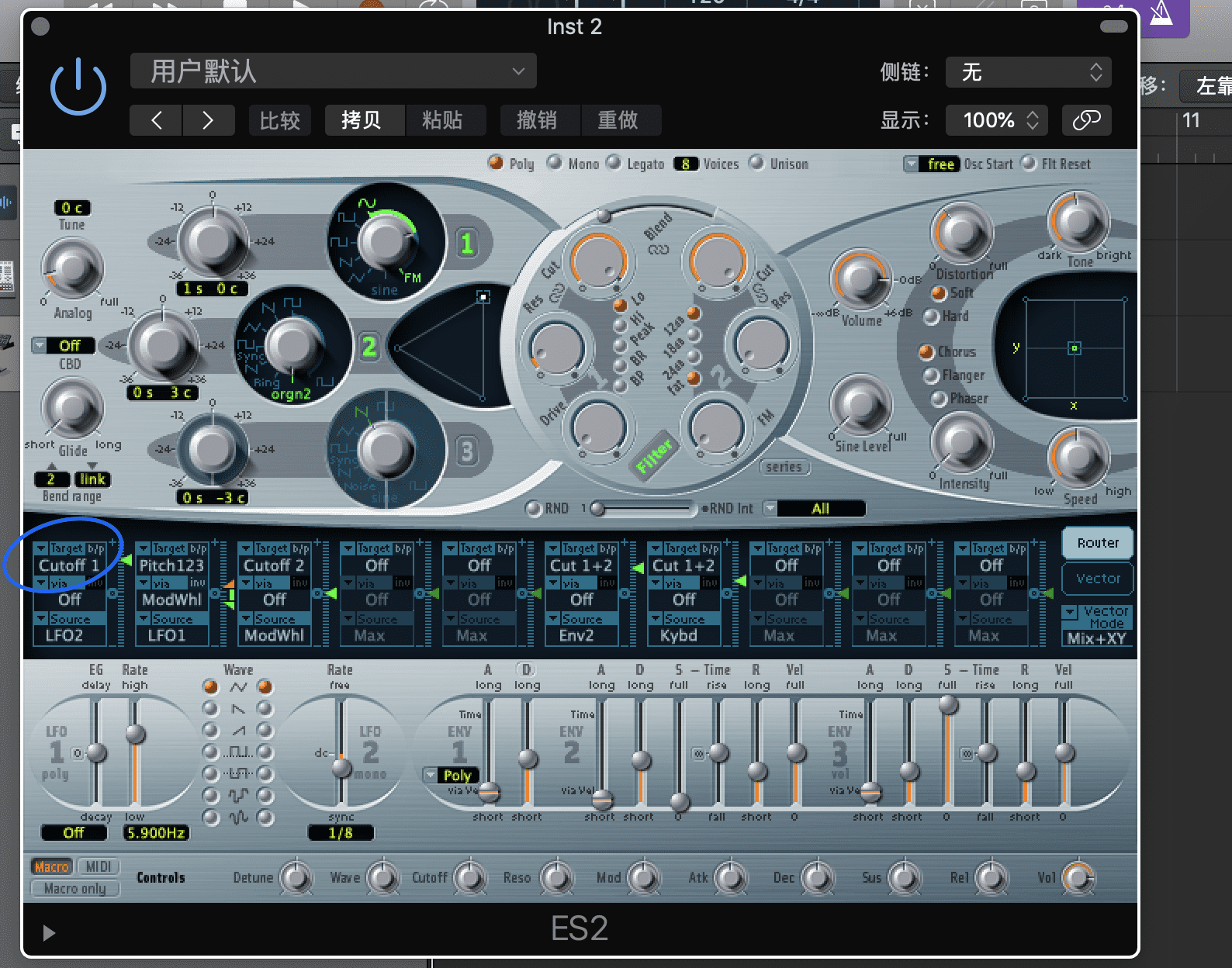
Task: Select Legato keyboard mode
Action: [614, 163]
